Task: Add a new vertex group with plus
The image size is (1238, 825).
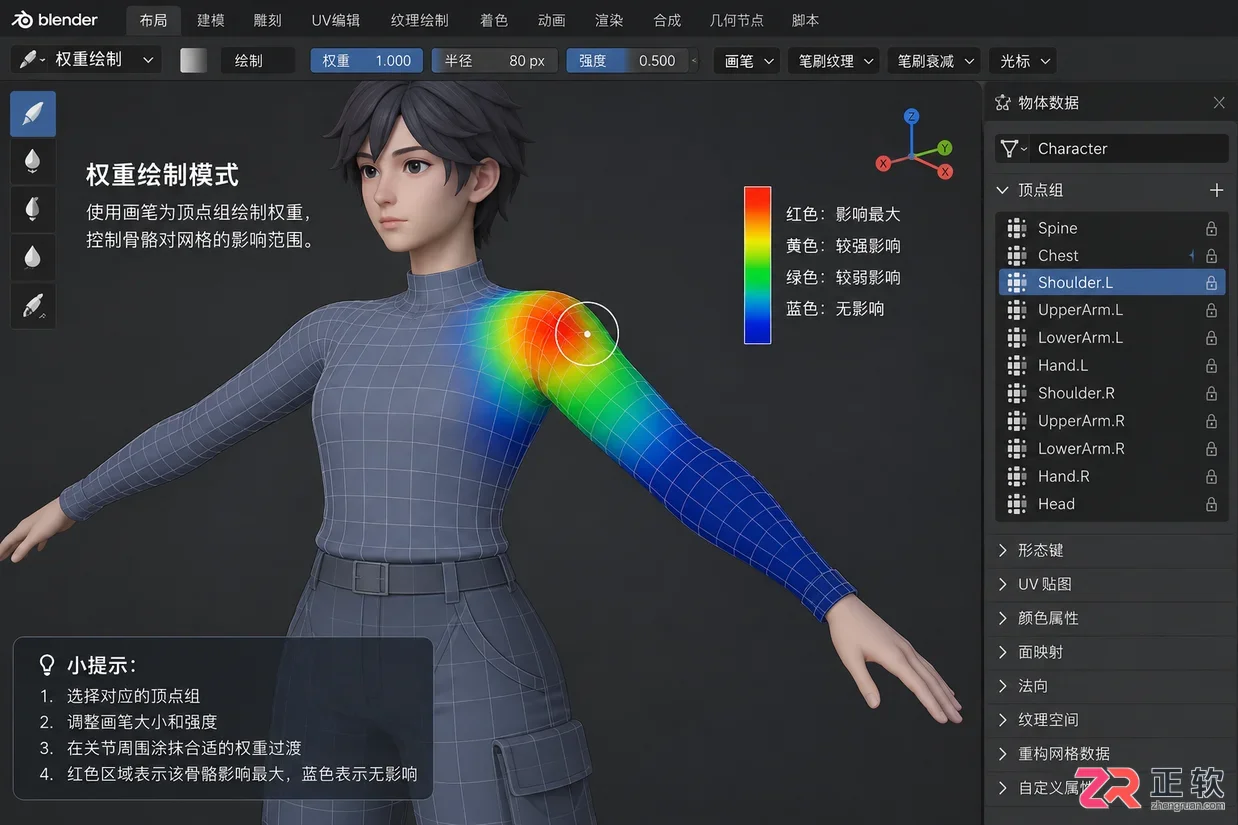Action: tap(1217, 190)
